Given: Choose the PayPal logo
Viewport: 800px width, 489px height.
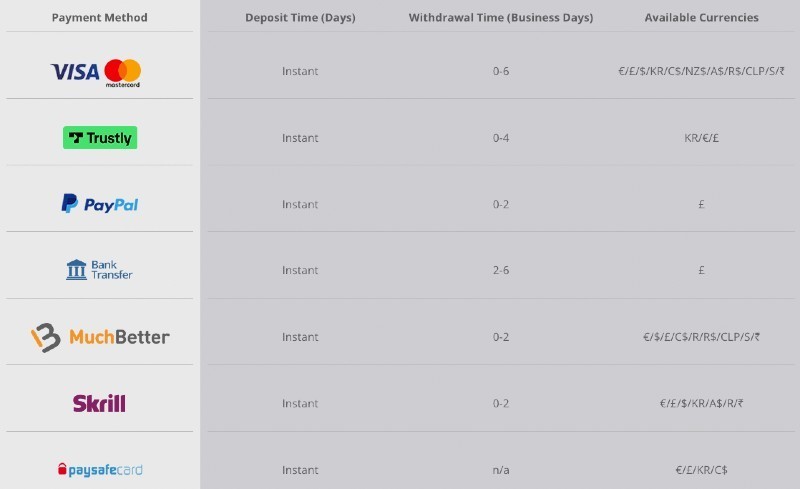Looking at the screenshot, I should point(100,204).
